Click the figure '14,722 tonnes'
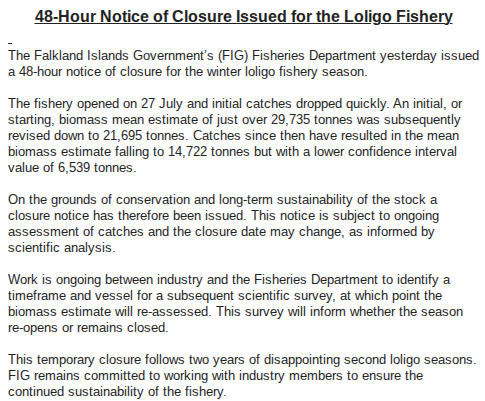 209,152
